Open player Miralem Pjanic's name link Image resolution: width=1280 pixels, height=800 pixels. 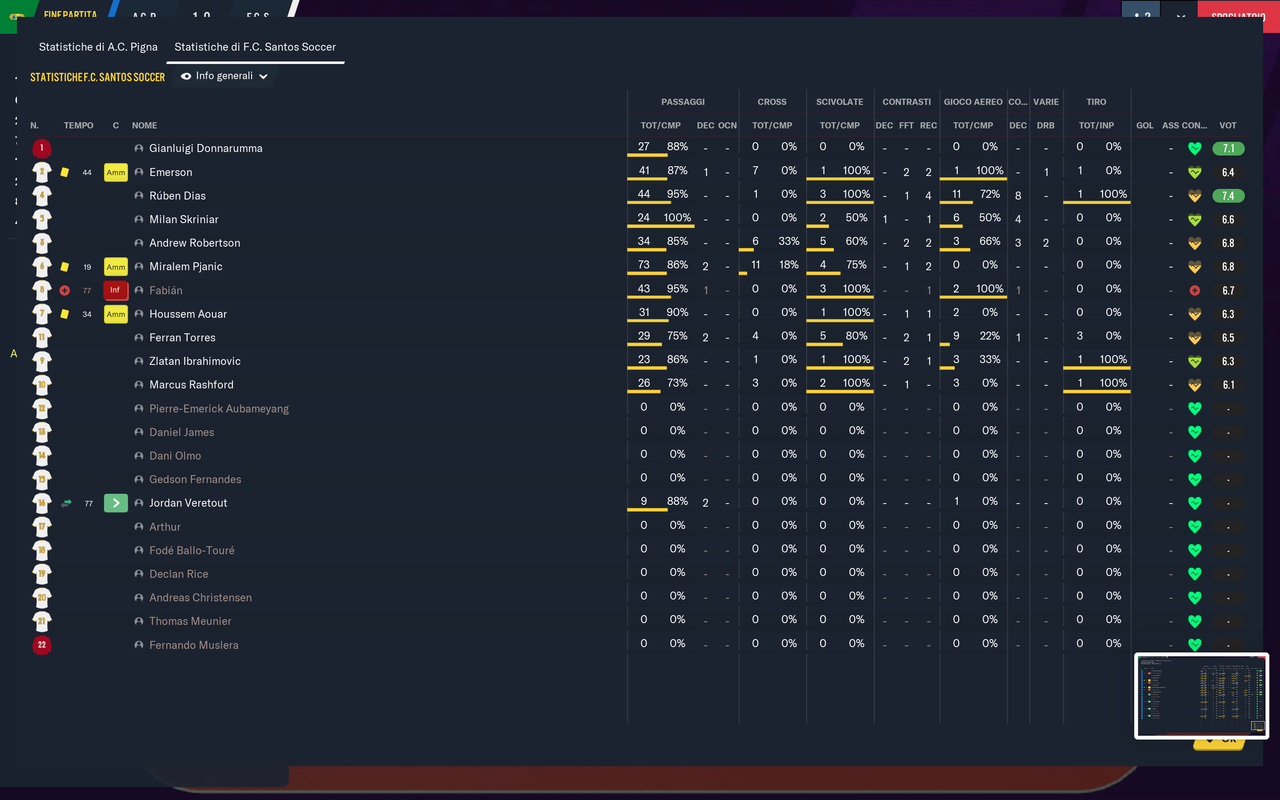pyautogui.click(x=186, y=267)
